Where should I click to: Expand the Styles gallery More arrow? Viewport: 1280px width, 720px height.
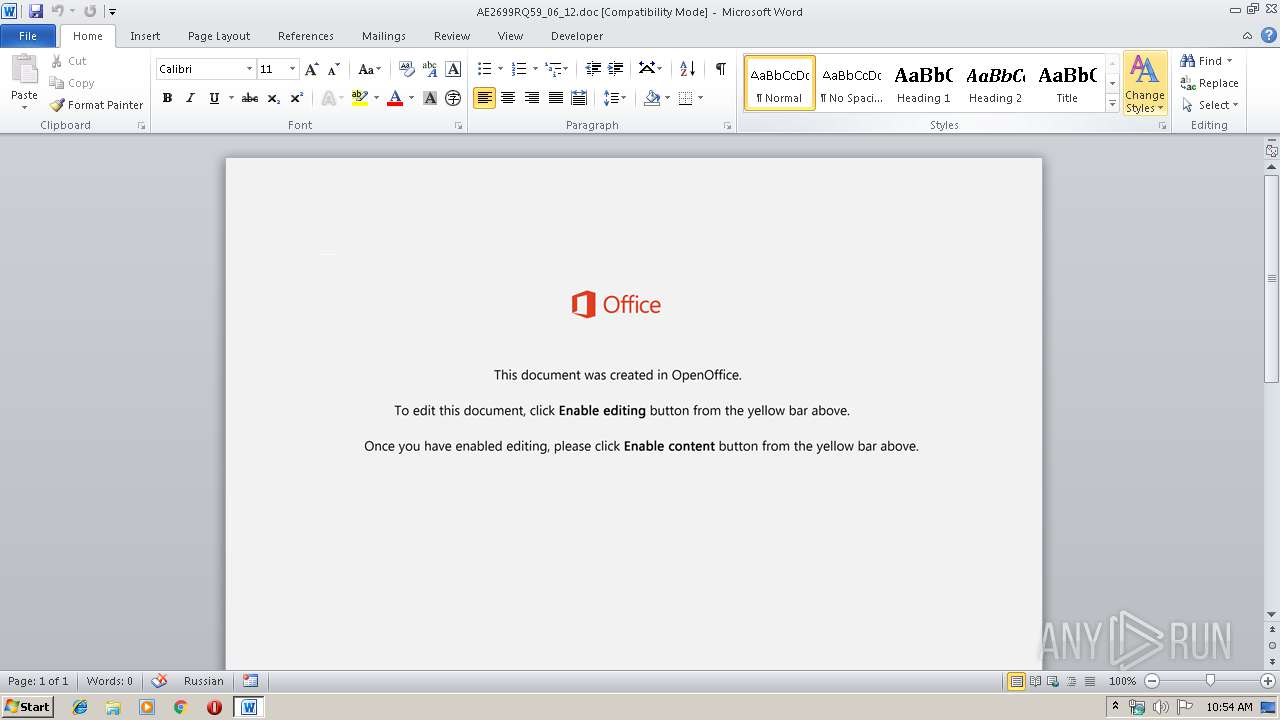1112,104
